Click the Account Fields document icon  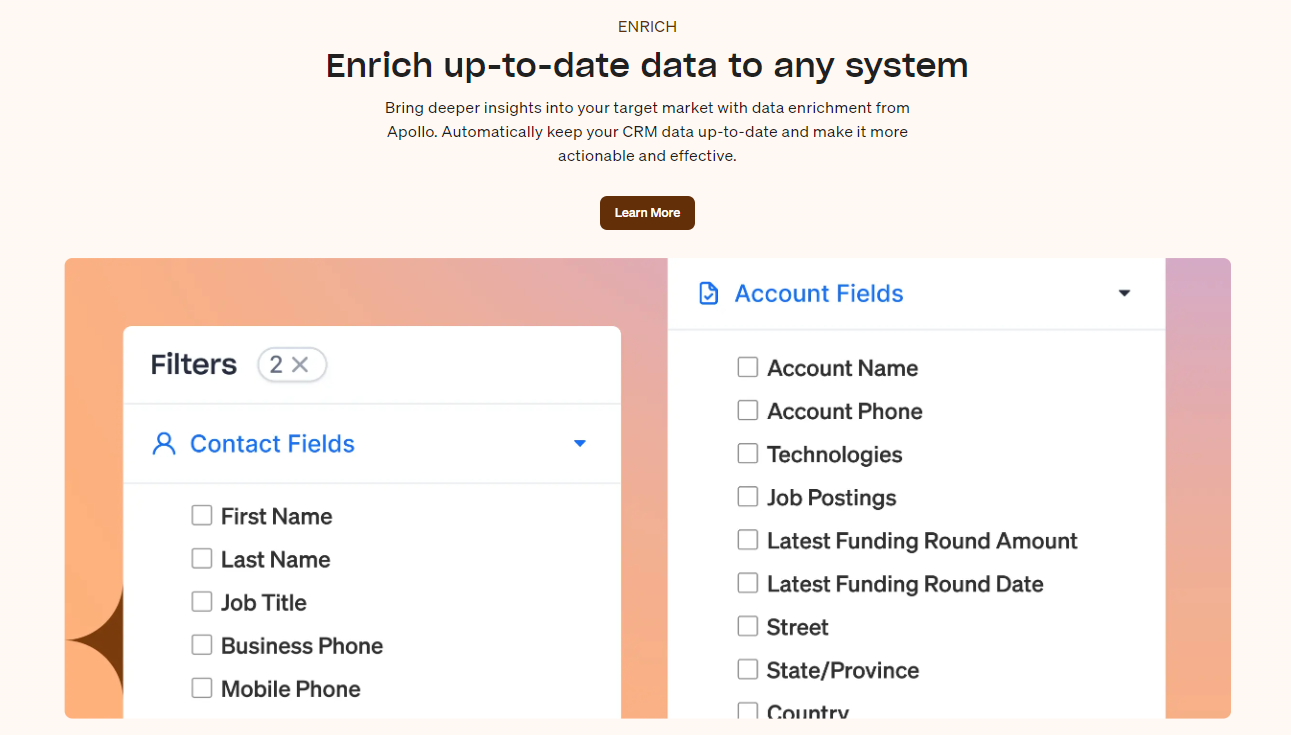tap(708, 294)
